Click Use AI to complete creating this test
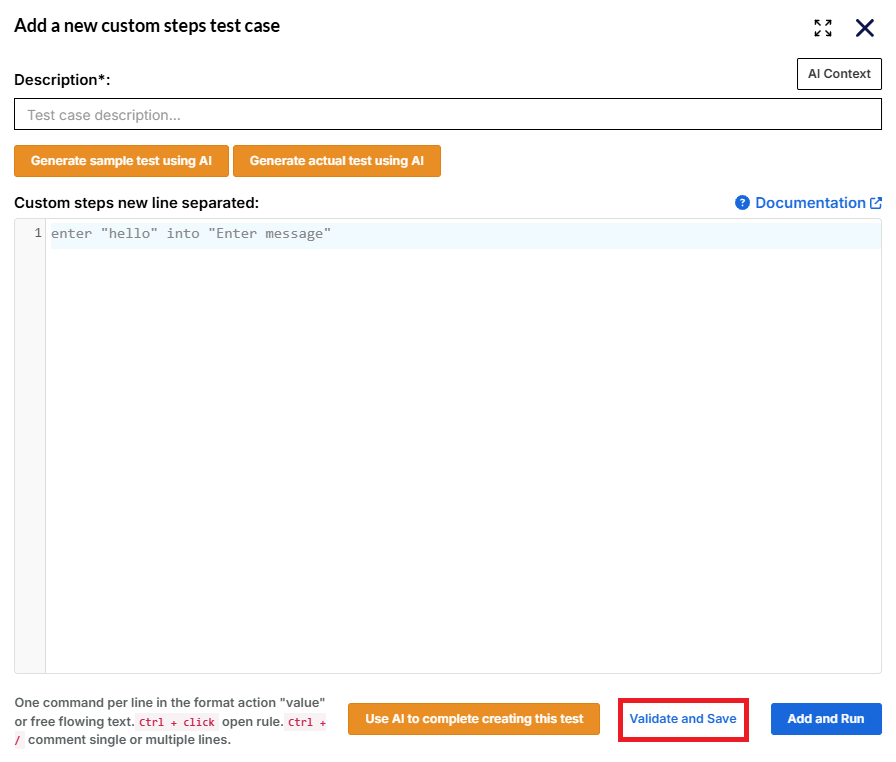896x762 pixels. point(474,719)
